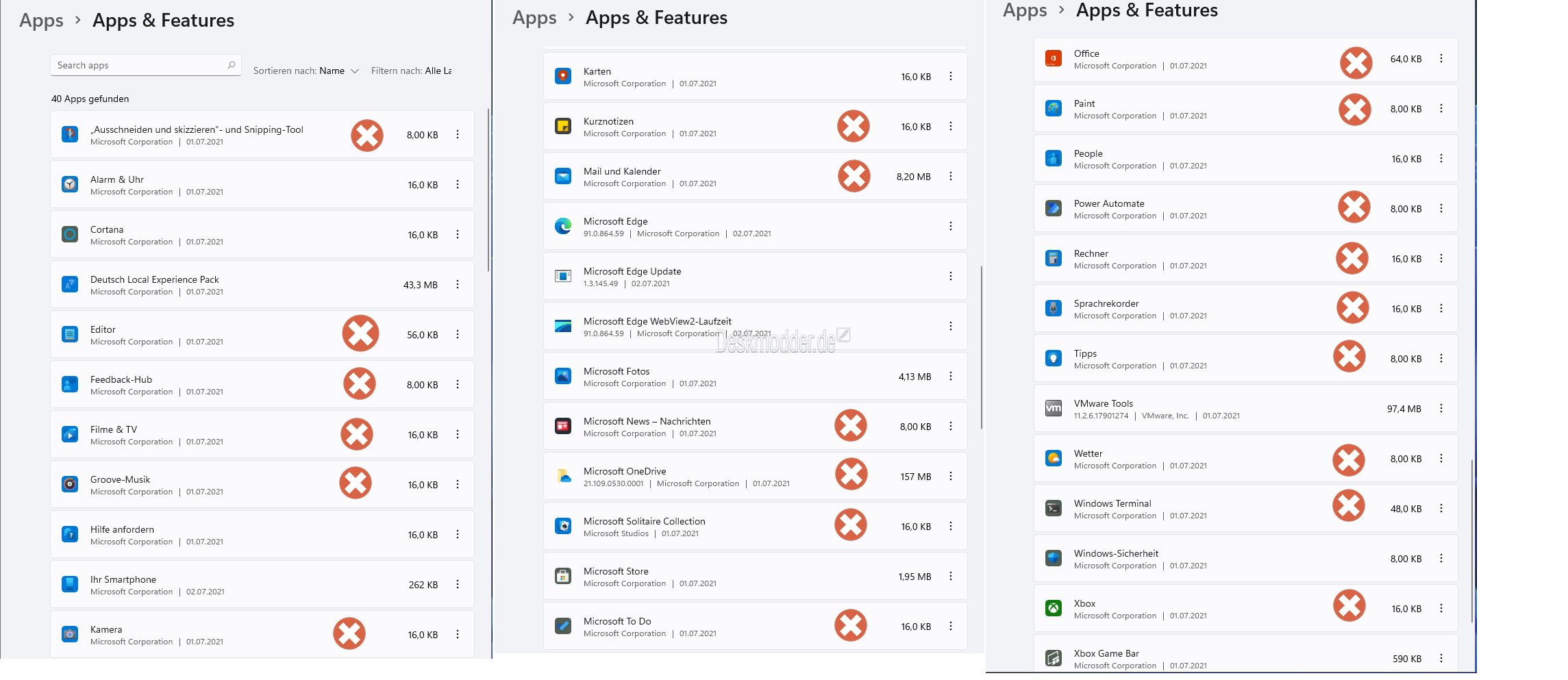Click the VMware Tools icon
The height and width of the screenshot is (680, 1568).
point(1054,408)
